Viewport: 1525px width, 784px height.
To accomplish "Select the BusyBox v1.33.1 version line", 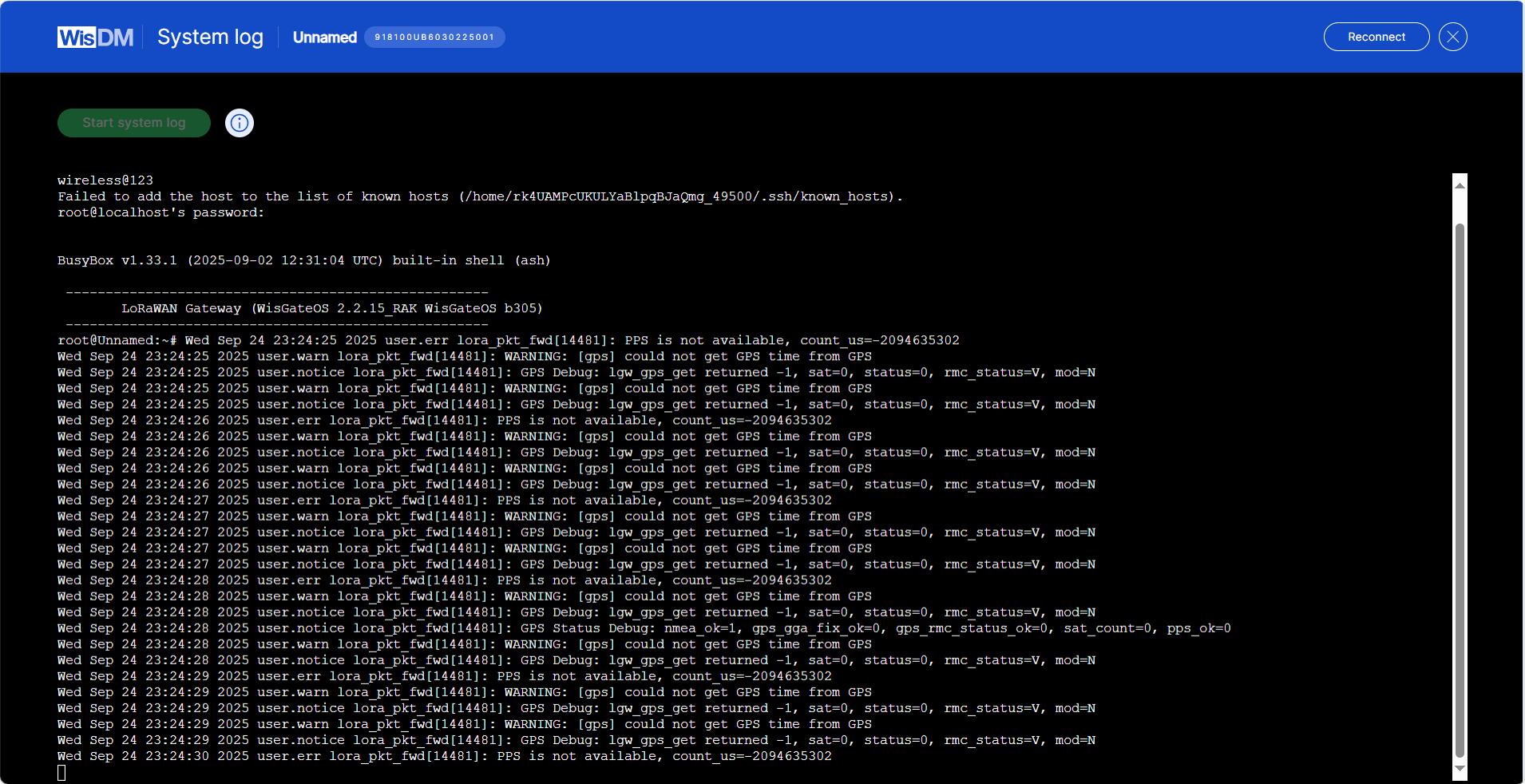I will click(x=302, y=259).
